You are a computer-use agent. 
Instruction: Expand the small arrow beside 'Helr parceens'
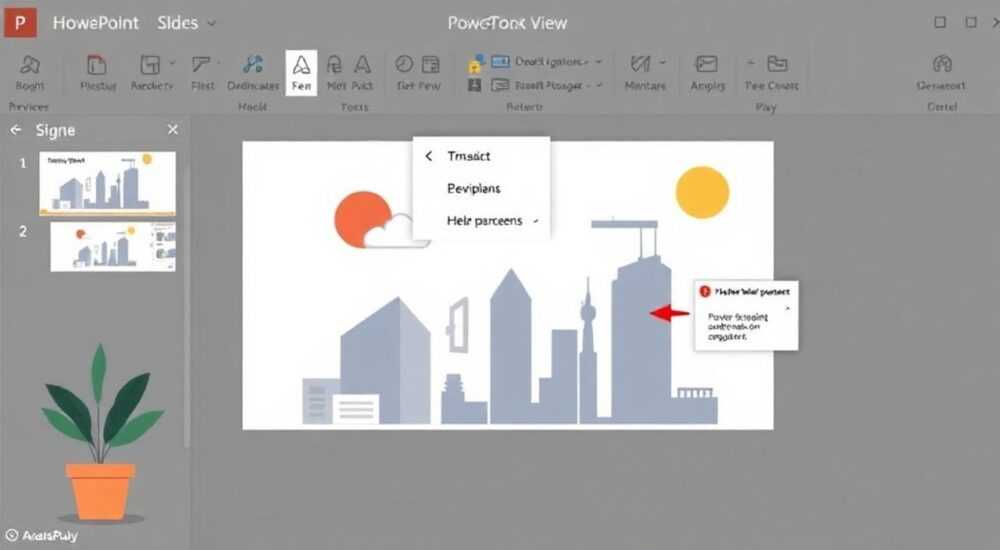tap(536, 221)
